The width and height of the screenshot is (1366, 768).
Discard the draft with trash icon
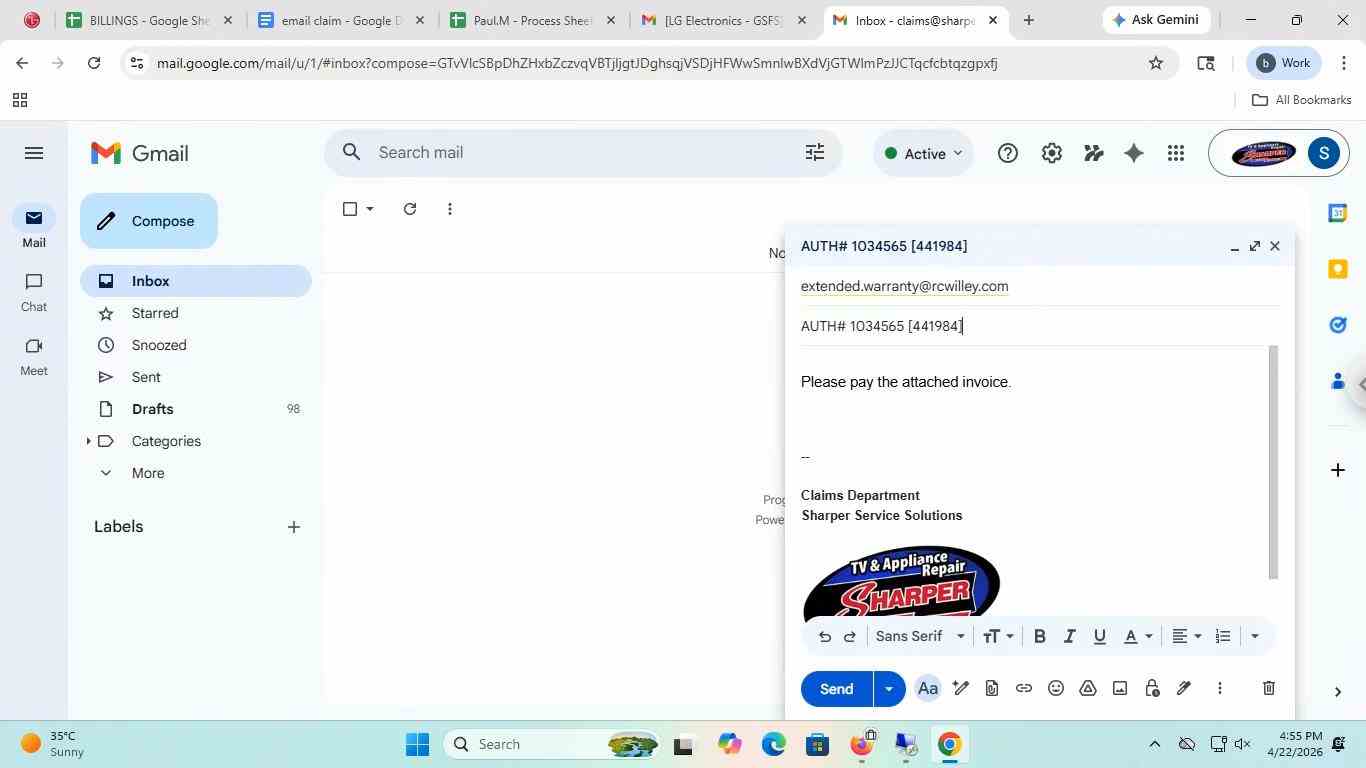[x=1268, y=688]
